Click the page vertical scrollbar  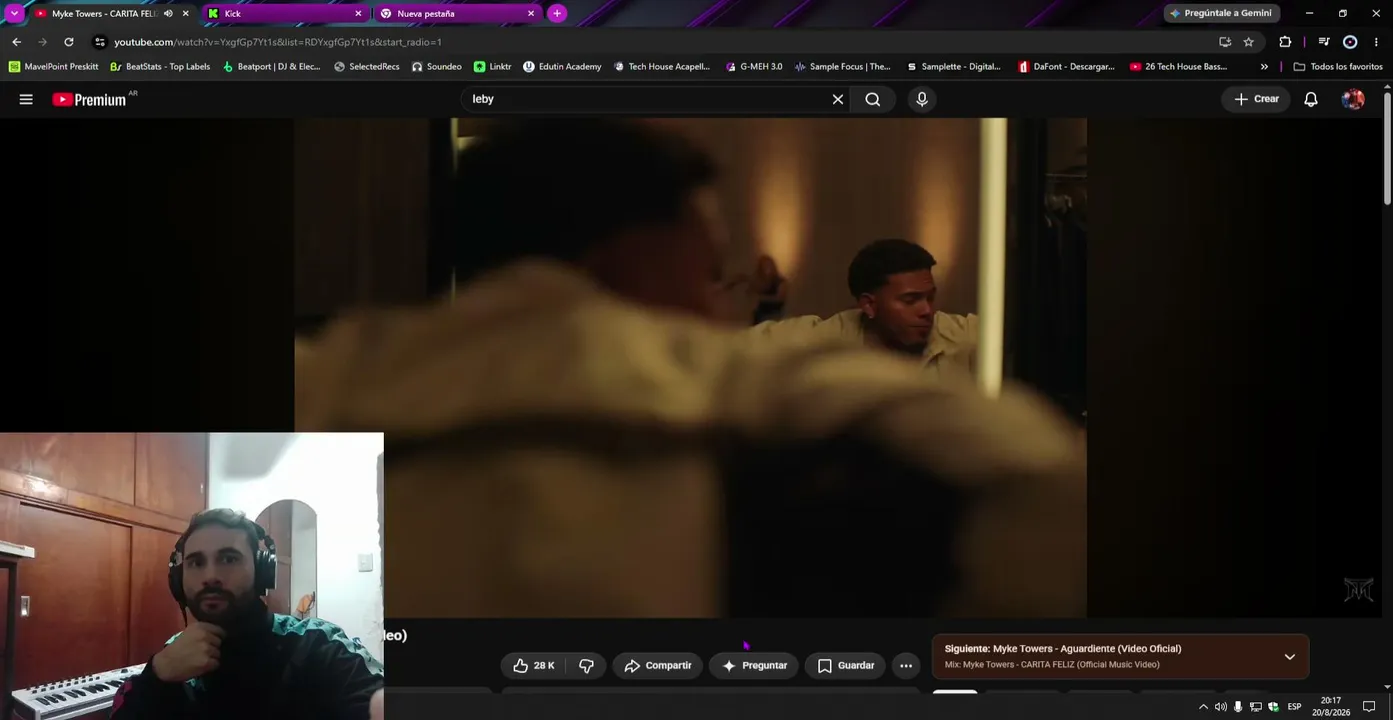[x=1387, y=150]
